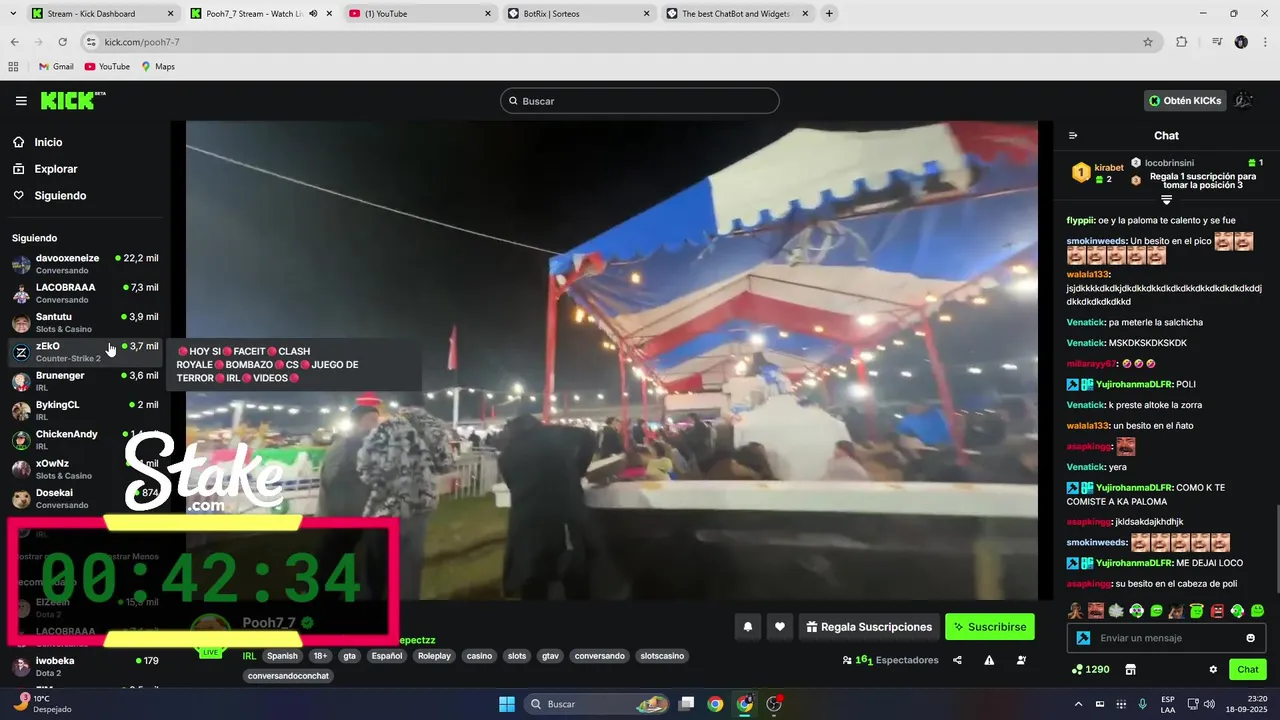Open the channel points balance 1290
Viewport: 1280px width, 720px height.
pos(1090,669)
